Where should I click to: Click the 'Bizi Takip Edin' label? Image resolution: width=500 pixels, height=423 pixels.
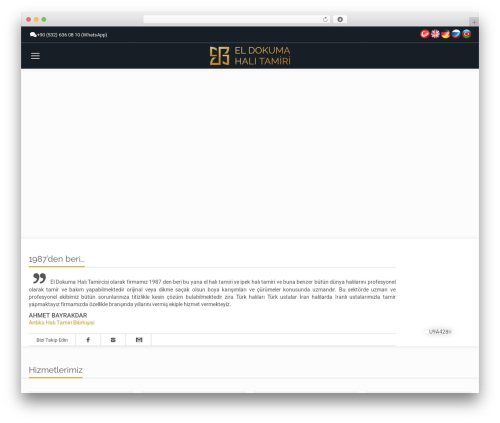coord(52,340)
